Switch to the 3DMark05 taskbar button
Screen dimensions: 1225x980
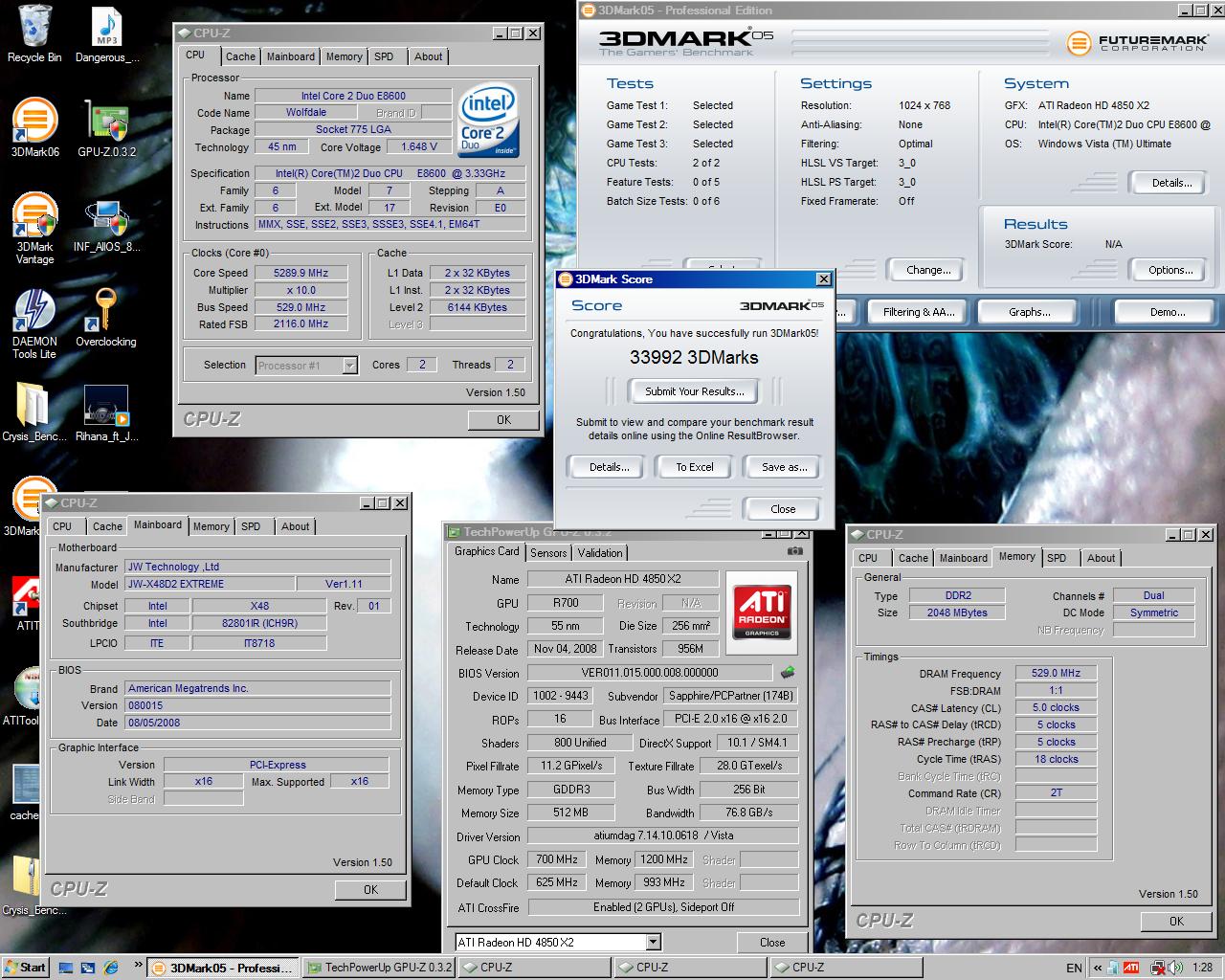[222, 968]
